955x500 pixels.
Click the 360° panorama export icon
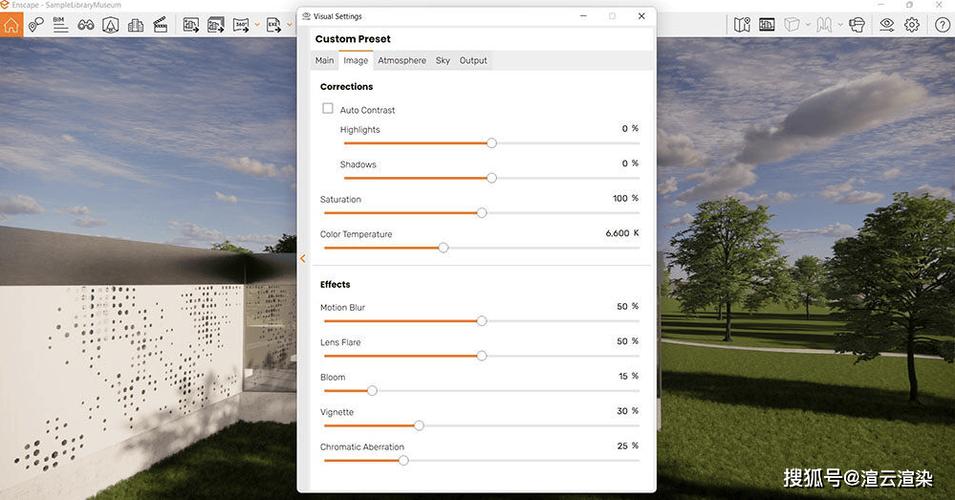tap(241, 25)
